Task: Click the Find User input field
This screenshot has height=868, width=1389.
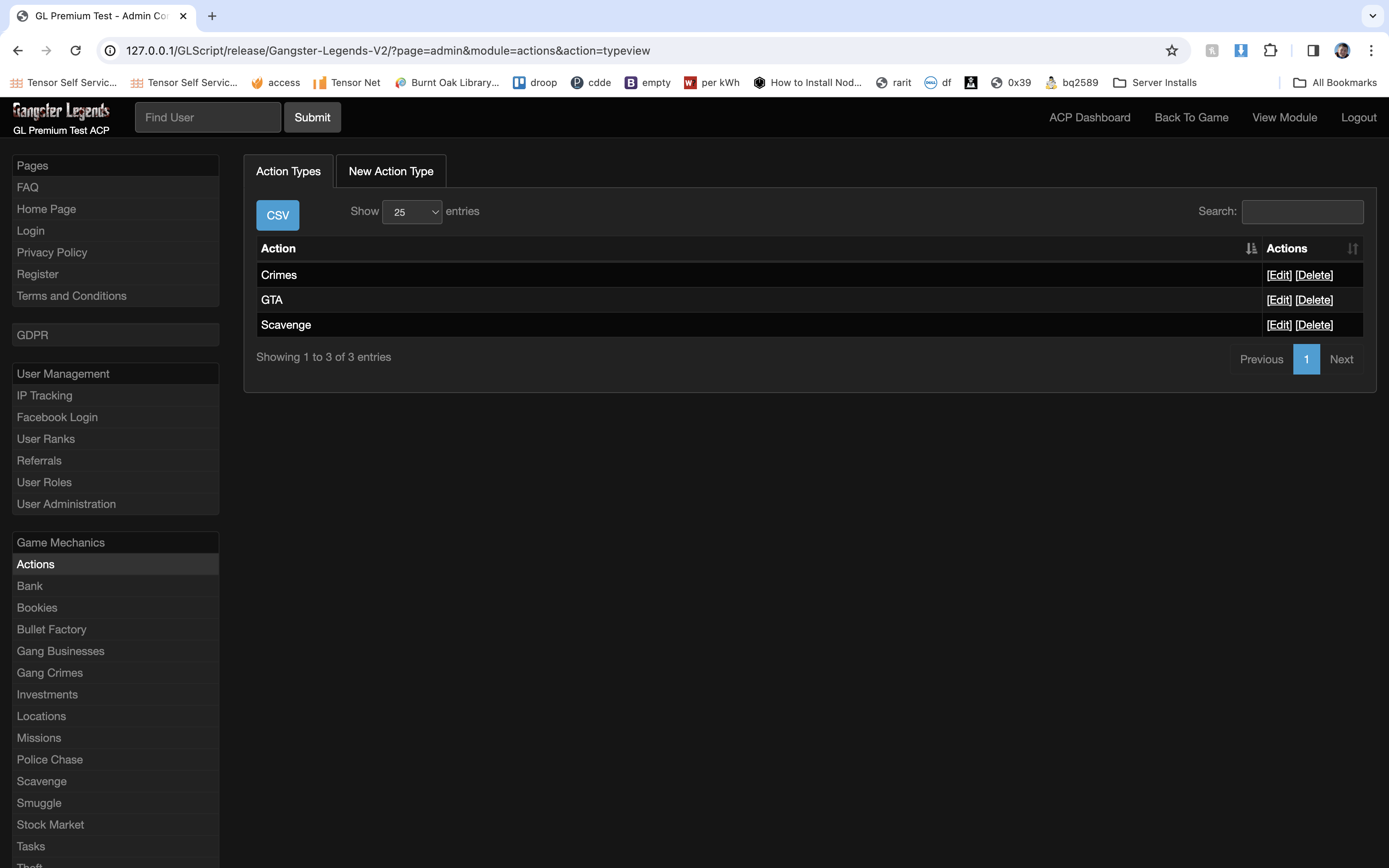Action: click(208, 117)
